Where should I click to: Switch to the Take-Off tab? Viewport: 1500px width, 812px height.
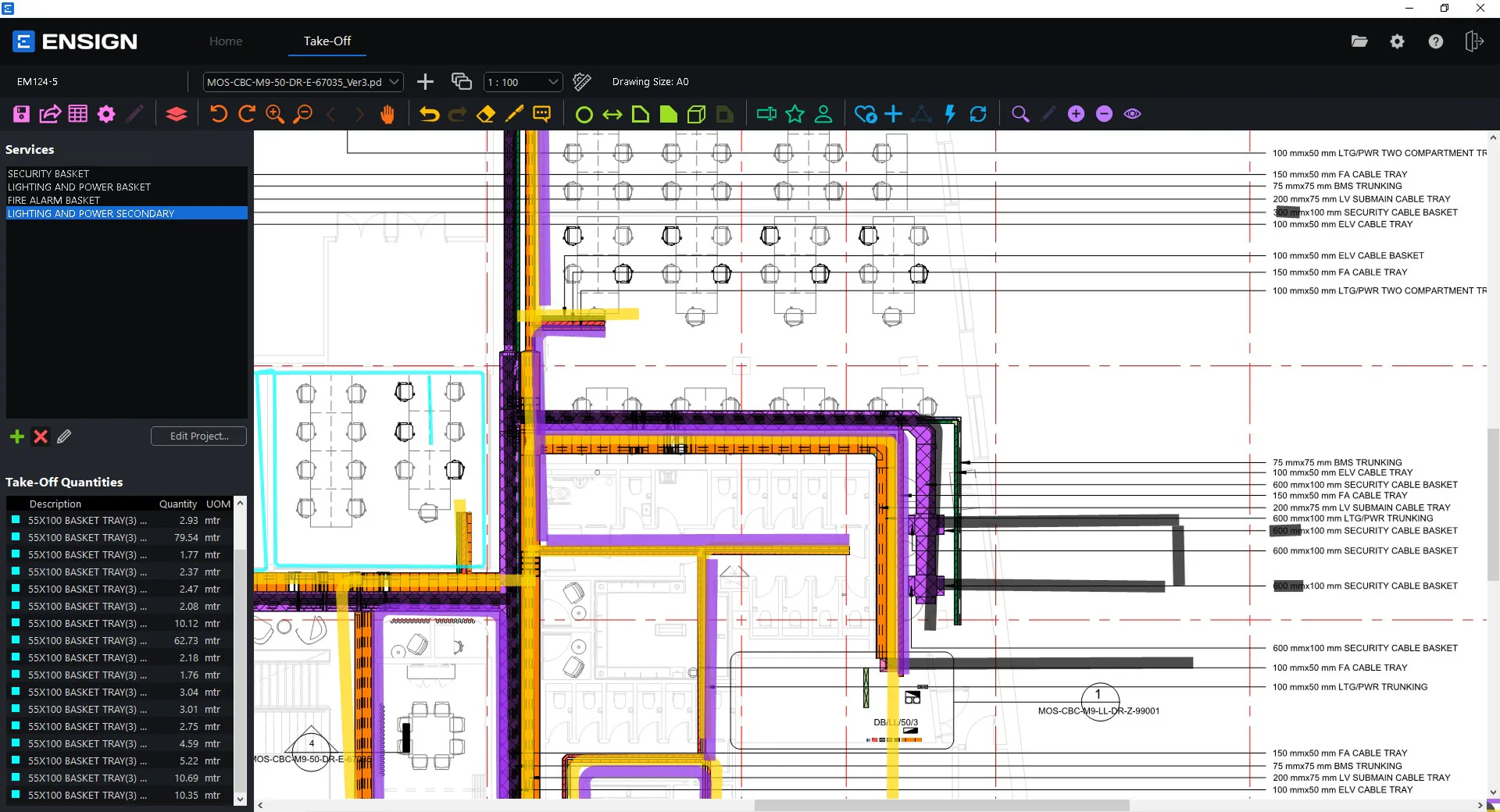click(327, 41)
